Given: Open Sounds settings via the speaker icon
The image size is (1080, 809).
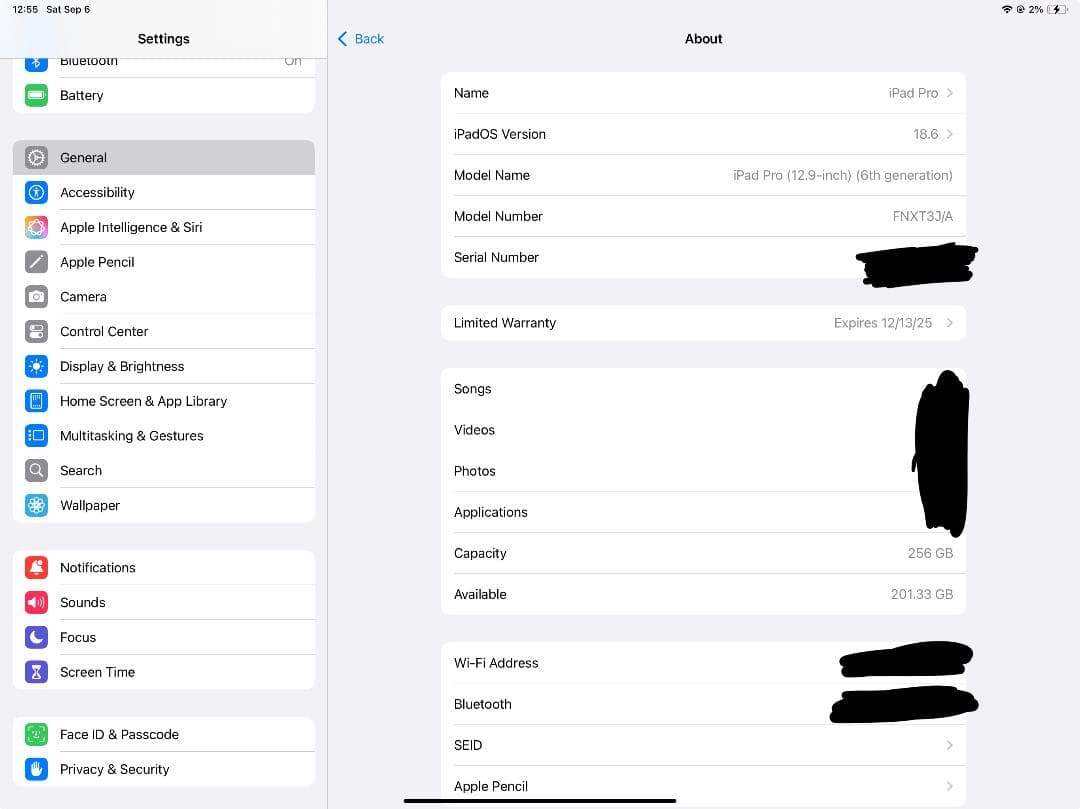Looking at the screenshot, I should click(36, 602).
